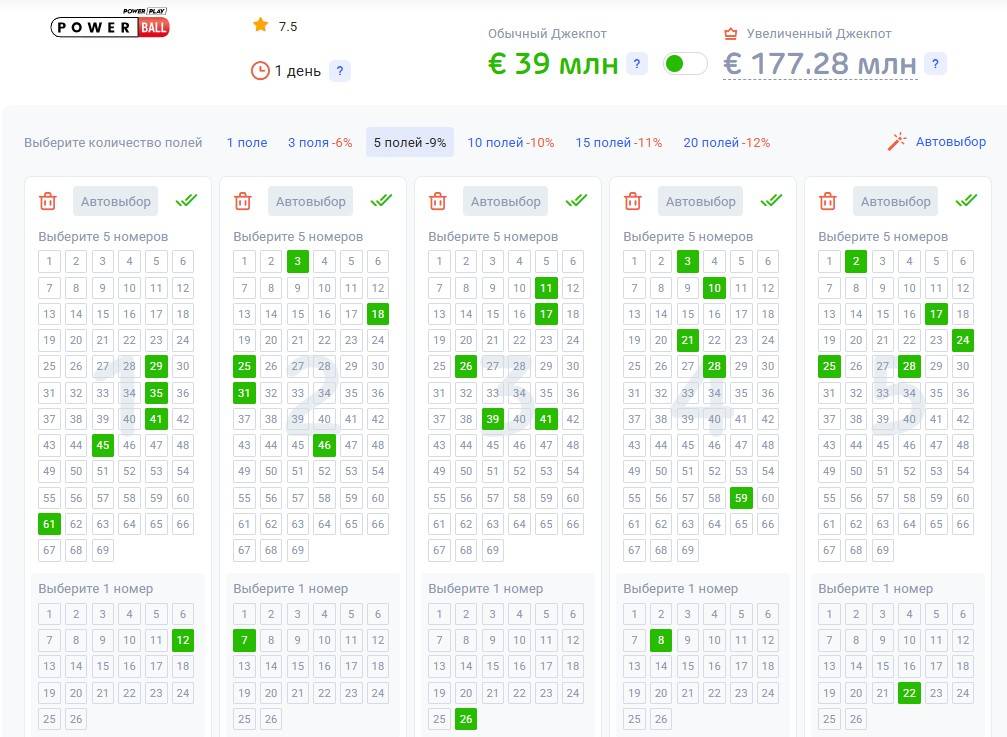The image size is (1007, 737).
Task: Deselect number 61 in the first ticket
Action: pyautogui.click(x=48, y=523)
